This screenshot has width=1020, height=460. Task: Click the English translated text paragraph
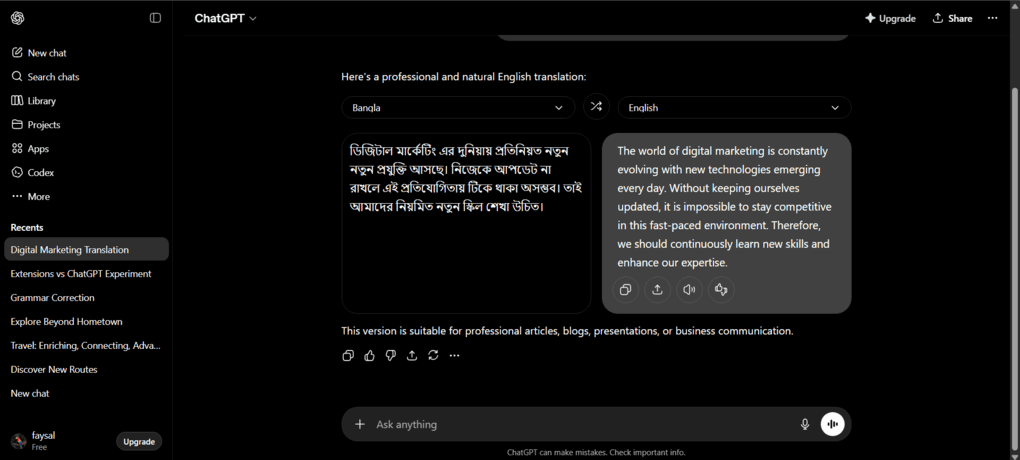coord(725,207)
